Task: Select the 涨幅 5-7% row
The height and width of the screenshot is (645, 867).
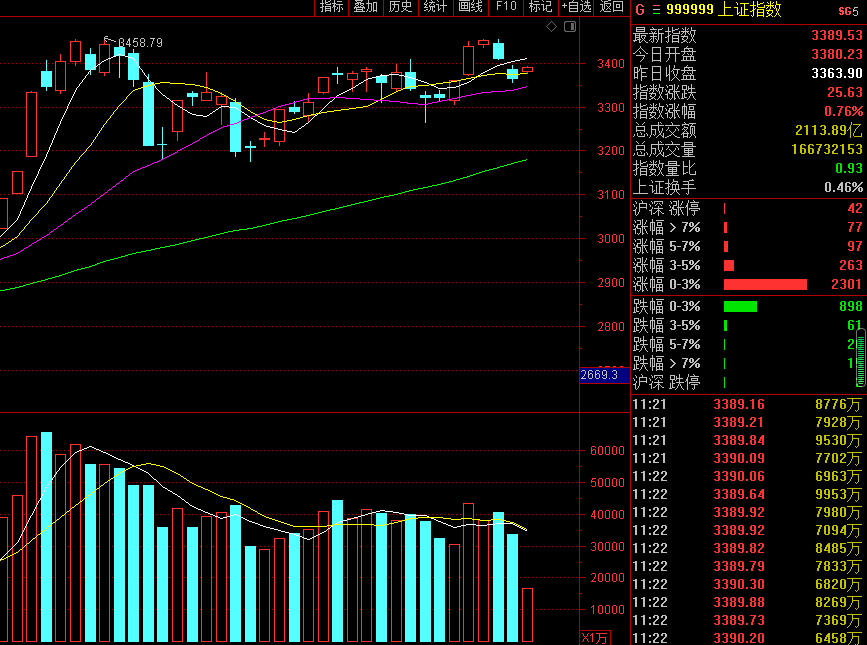Action: tap(748, 247)
